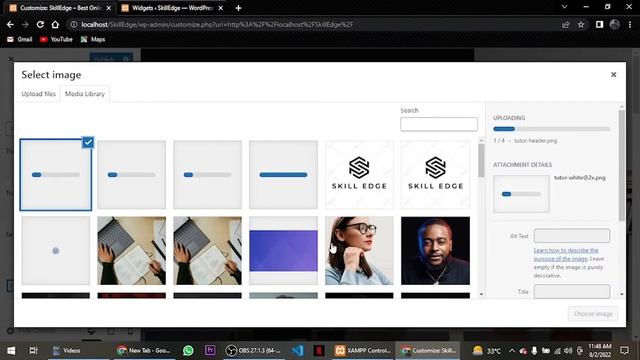640x360 pixels.
Task: Open Maps bookmark
Action: coord(93,39)
